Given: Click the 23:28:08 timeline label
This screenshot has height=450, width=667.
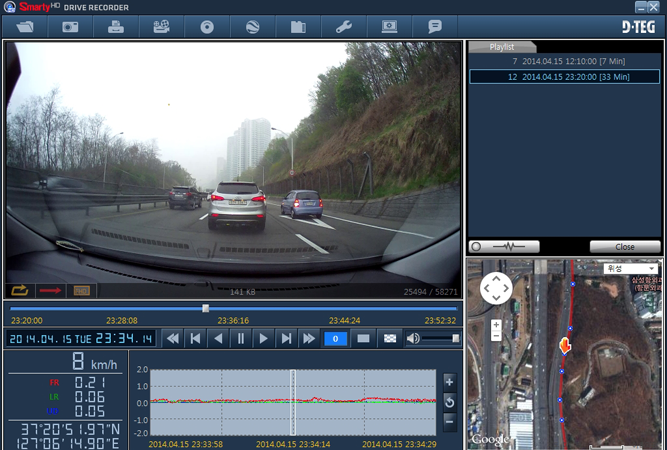Looking at the screenshot, I should 122,320.
